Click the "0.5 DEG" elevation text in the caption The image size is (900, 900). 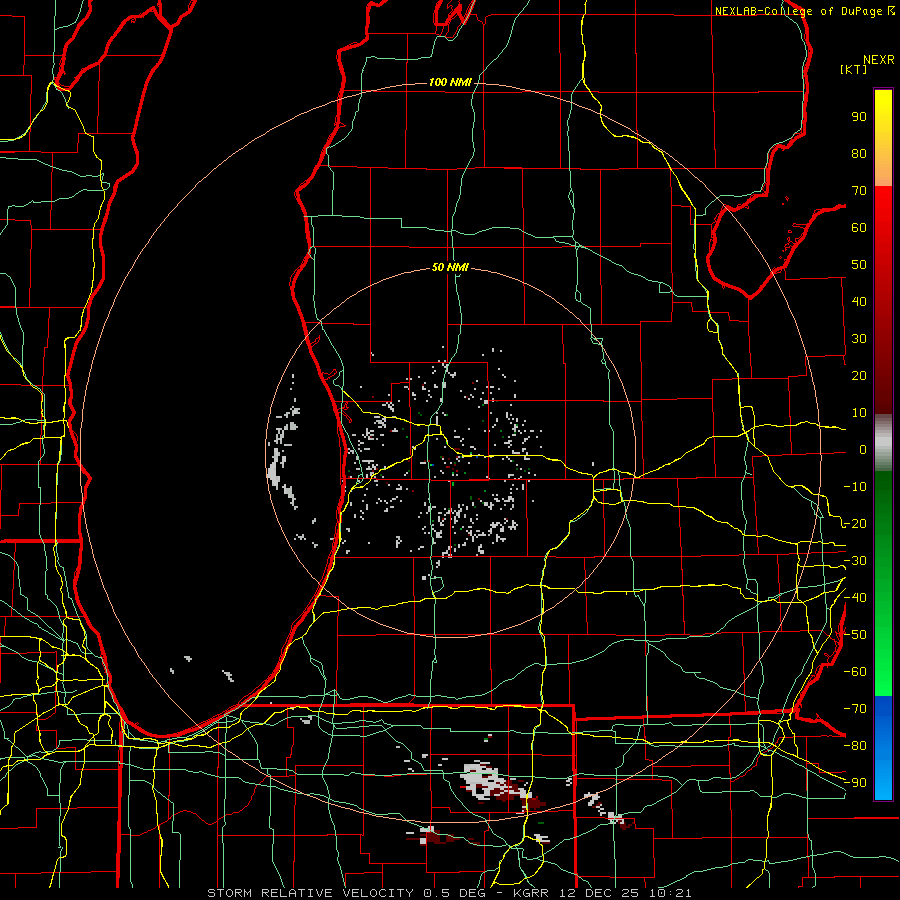[x=455, y=893]
